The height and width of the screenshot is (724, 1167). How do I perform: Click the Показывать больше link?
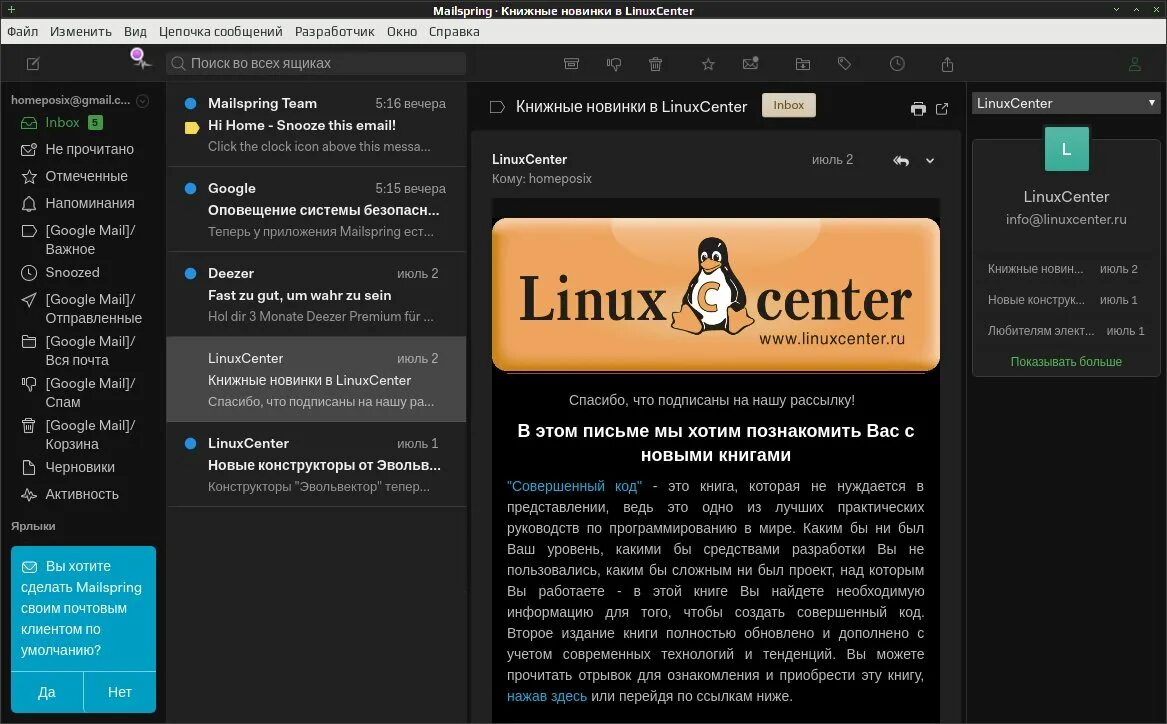(1066, 362)
